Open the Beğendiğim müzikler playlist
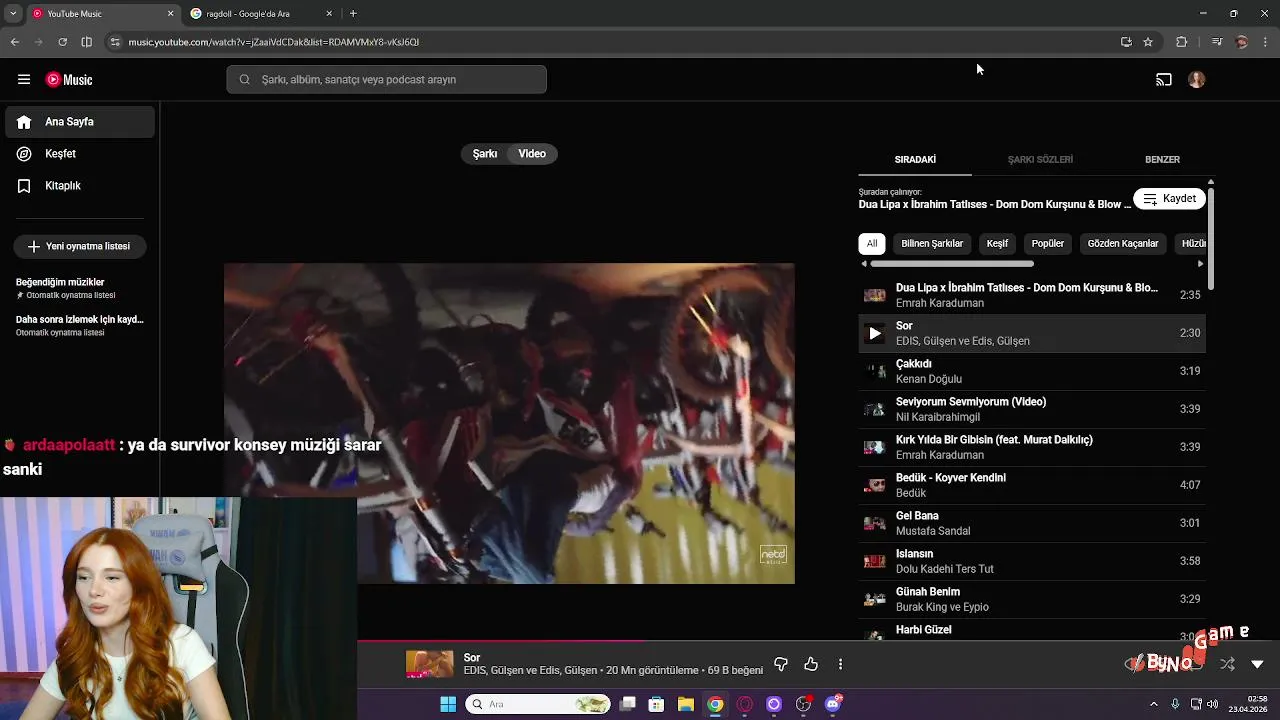Viewport: 1280px width, 720px height. (x=80, y=288)
